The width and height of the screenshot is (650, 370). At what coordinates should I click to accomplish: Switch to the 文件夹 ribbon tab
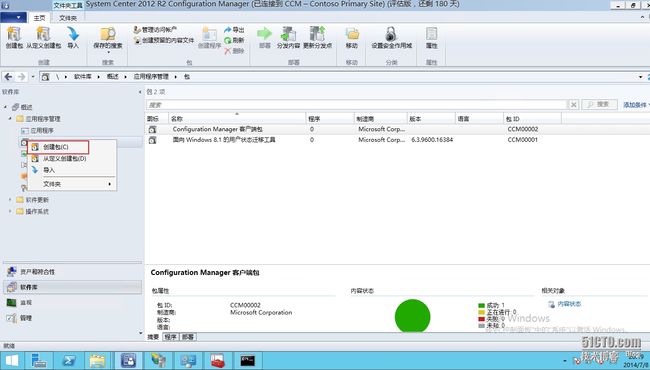68,18
